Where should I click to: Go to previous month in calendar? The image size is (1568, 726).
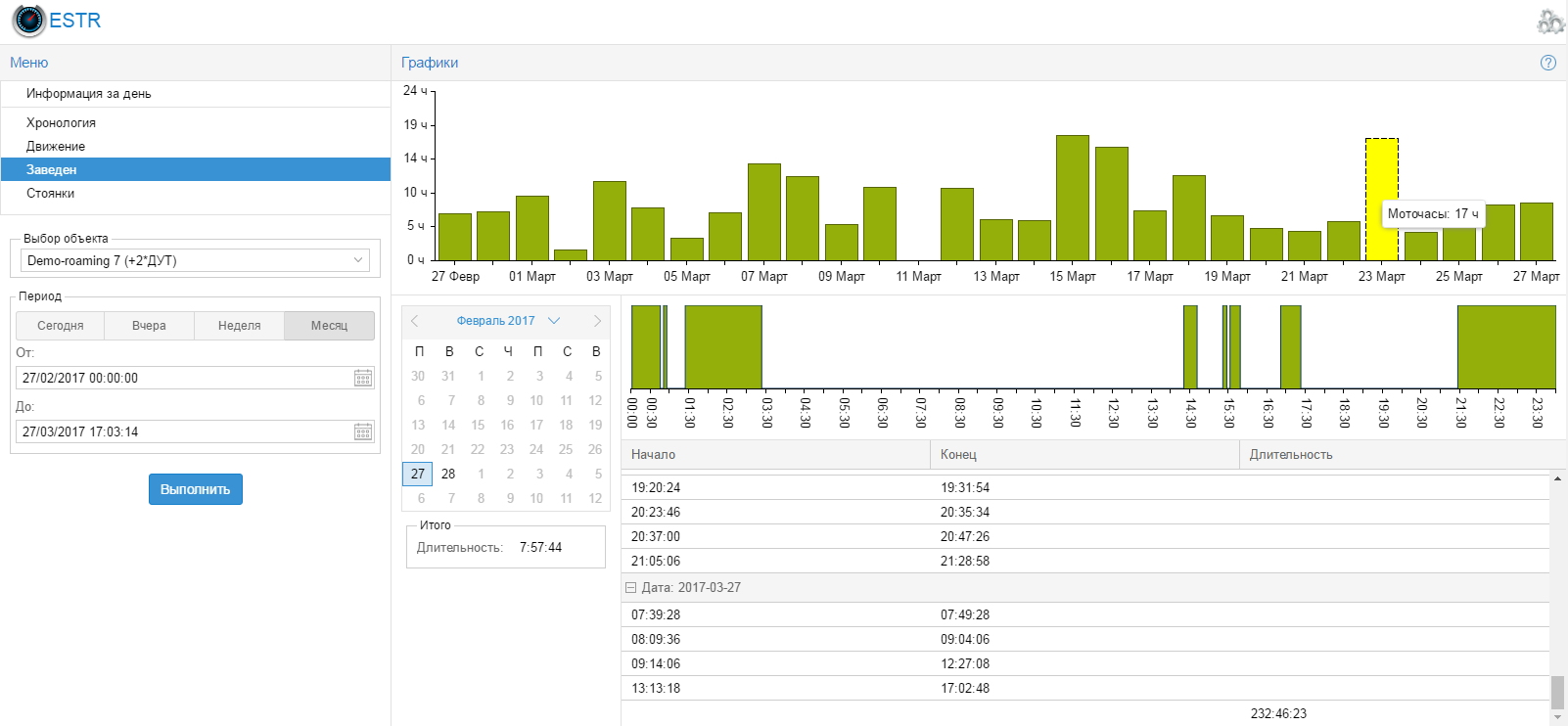415,321
